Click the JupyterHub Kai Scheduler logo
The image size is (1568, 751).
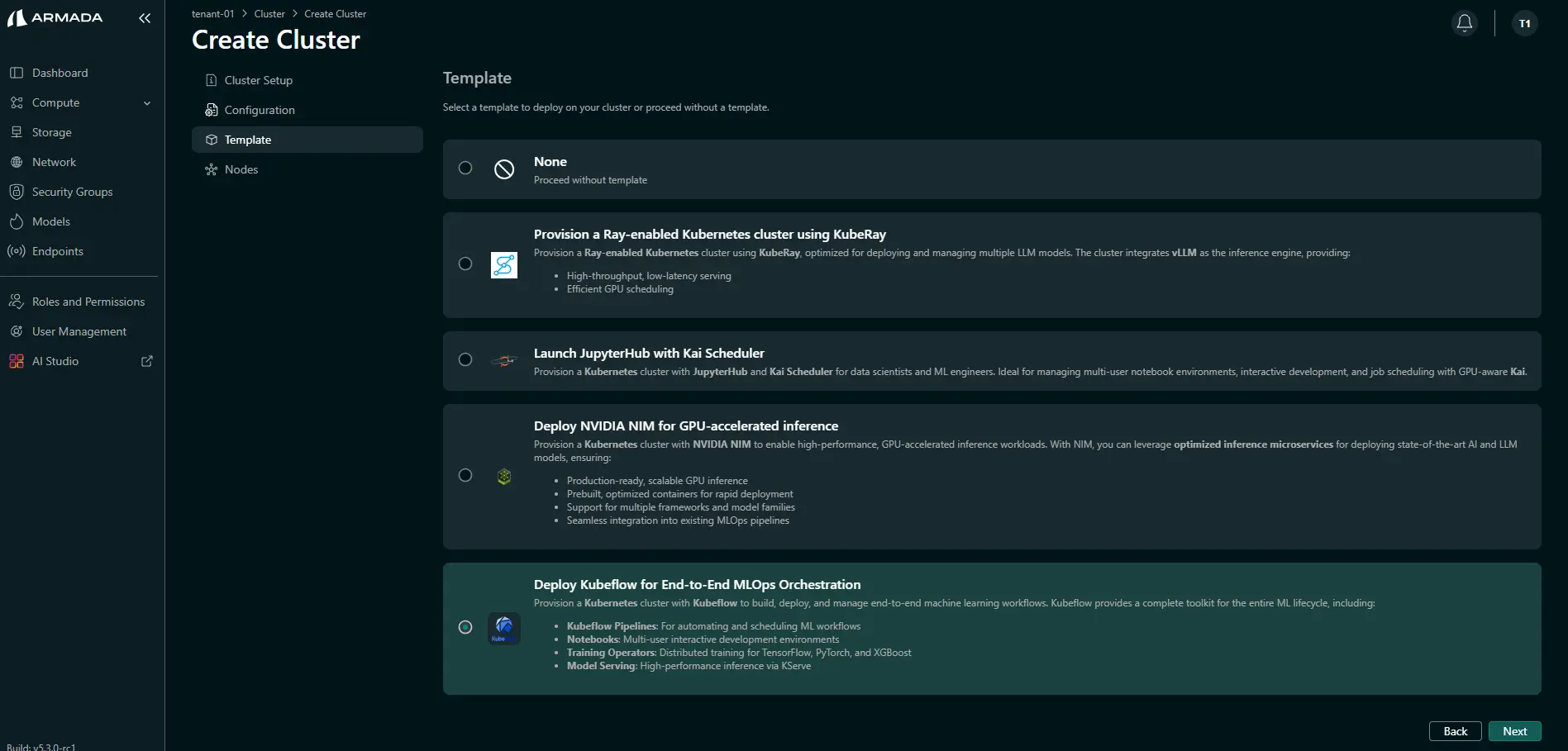tap(504, 360)
